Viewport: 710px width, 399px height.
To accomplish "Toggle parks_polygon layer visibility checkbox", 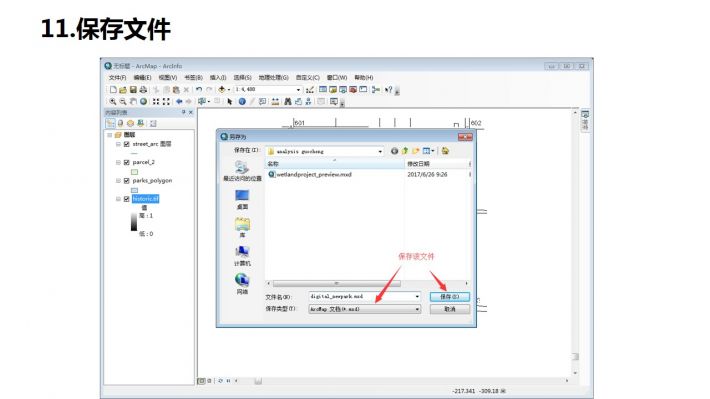I will pyautogui.click(x=127, y=181).
